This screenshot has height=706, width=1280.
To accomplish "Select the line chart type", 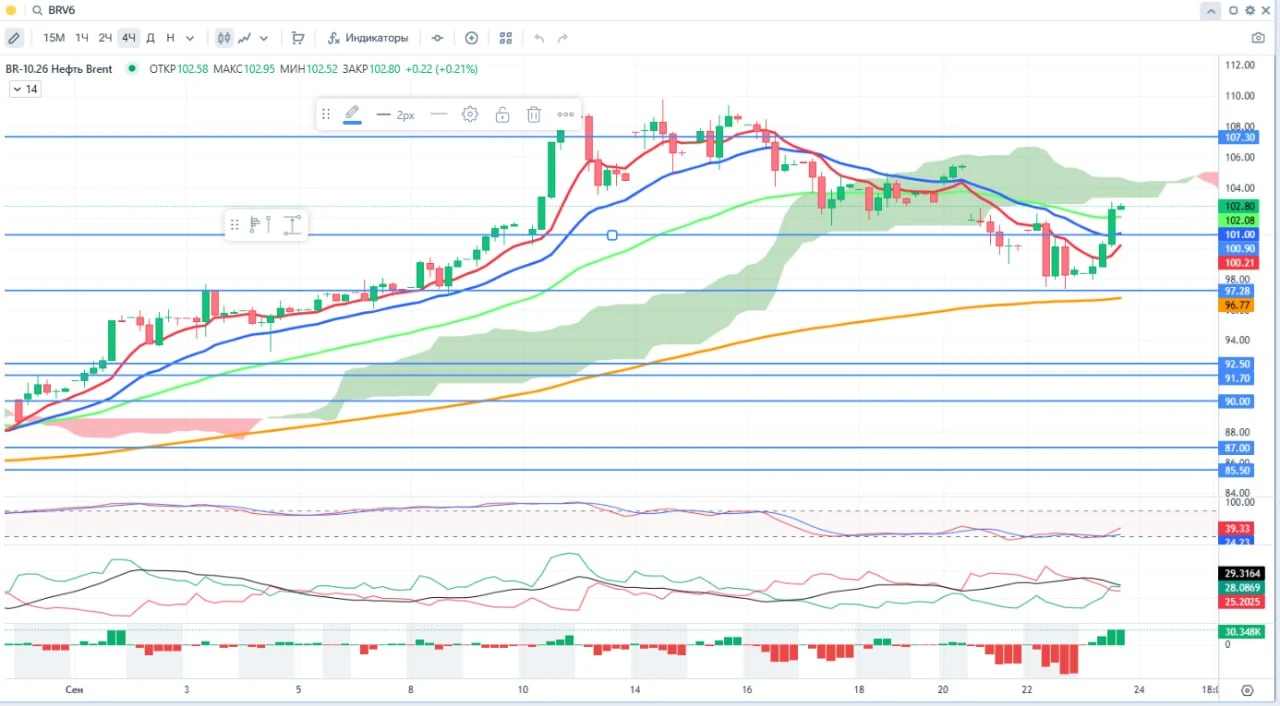I will point(244,38).
